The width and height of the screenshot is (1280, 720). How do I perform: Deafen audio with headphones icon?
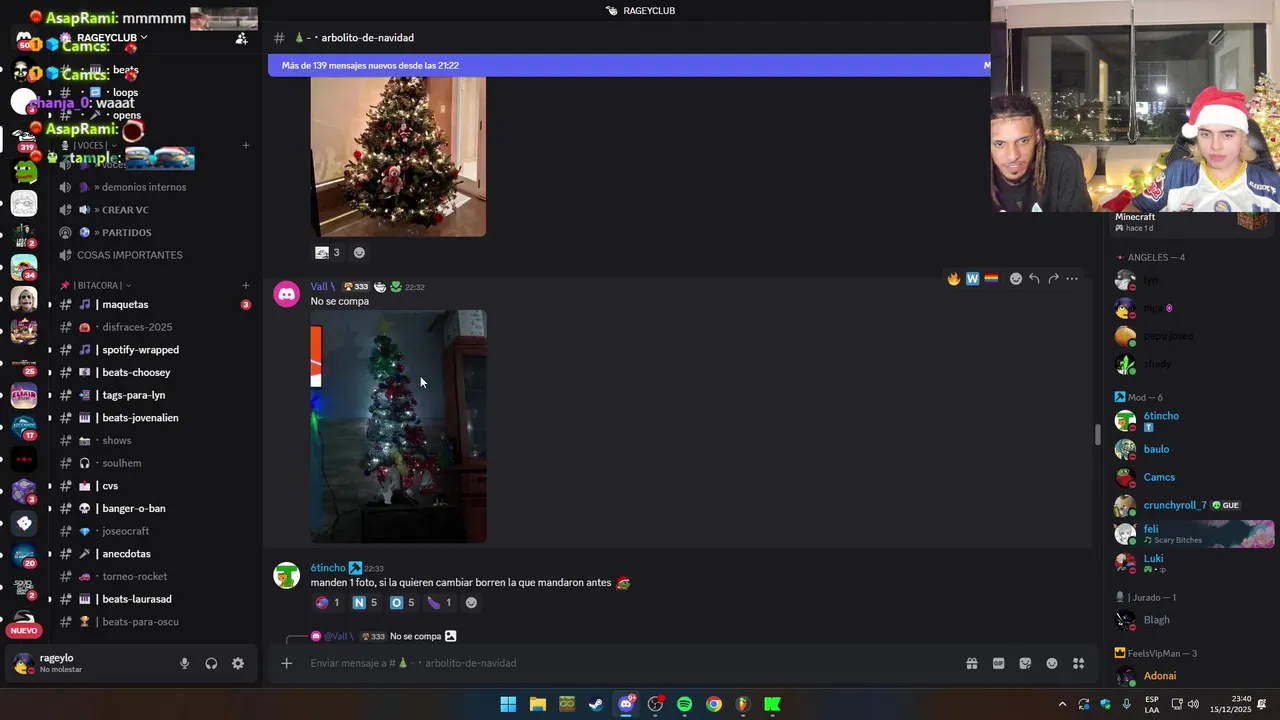click(x=211, y=663)
